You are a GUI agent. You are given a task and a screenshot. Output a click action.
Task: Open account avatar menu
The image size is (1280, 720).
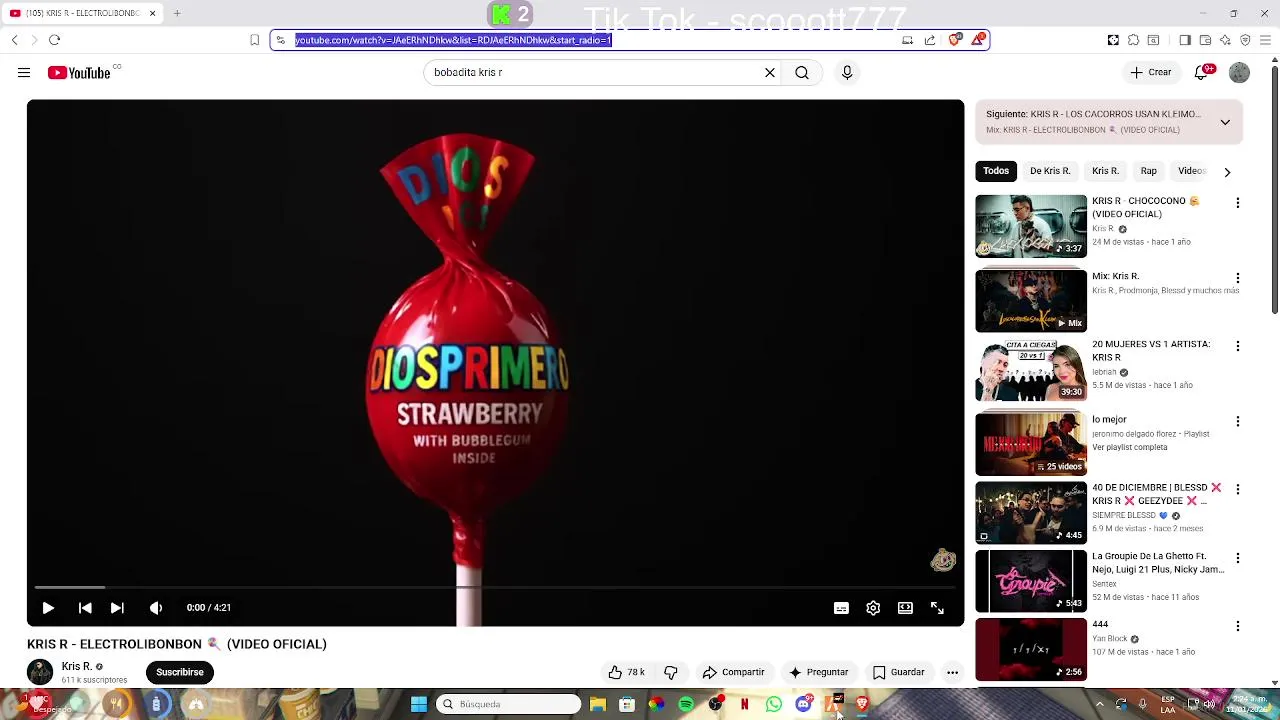click(x=1239, y=73)
